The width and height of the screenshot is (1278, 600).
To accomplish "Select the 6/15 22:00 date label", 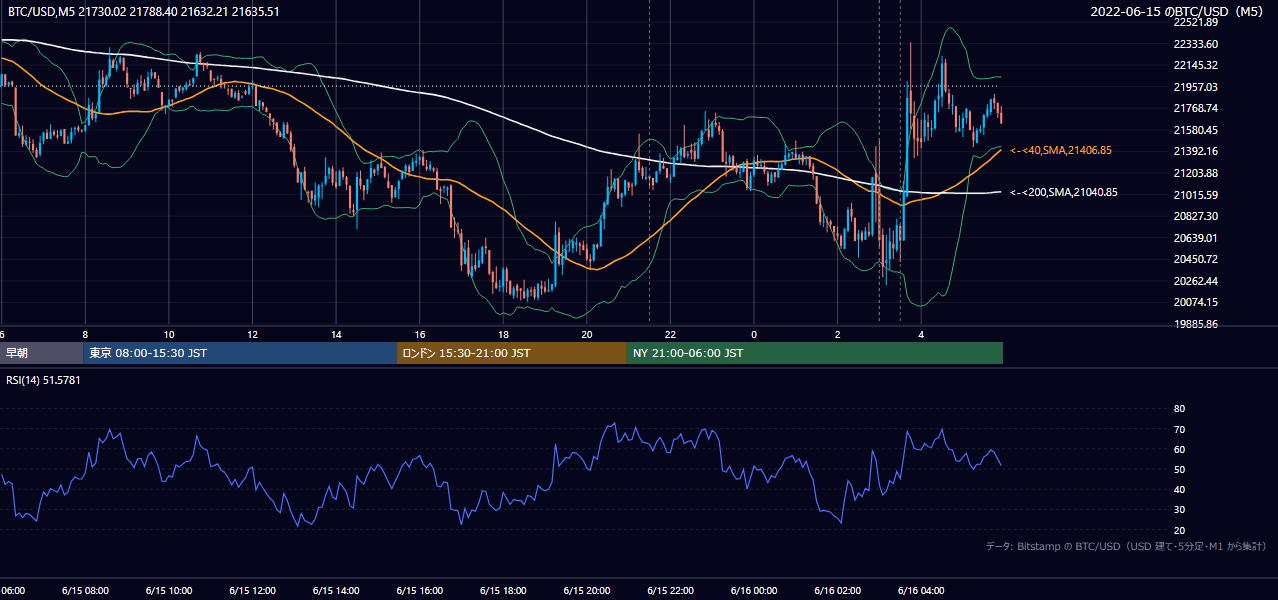I will click(x=670, y=590).
